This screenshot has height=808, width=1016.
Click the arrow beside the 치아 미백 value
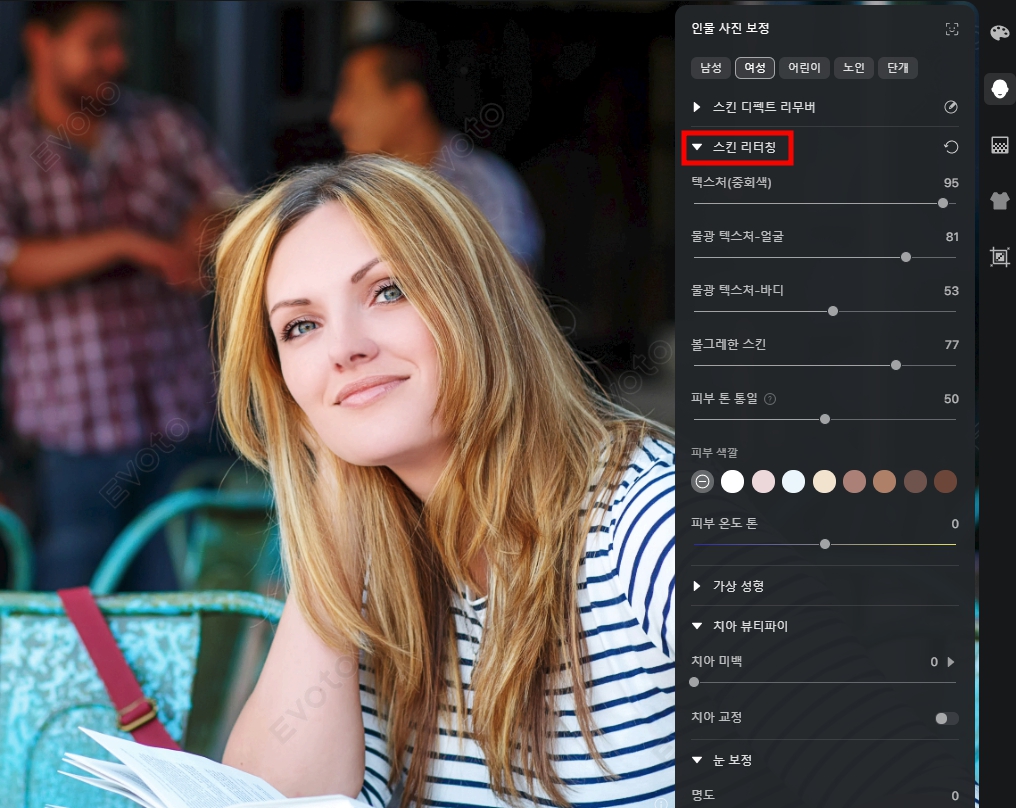coord(951,662)
